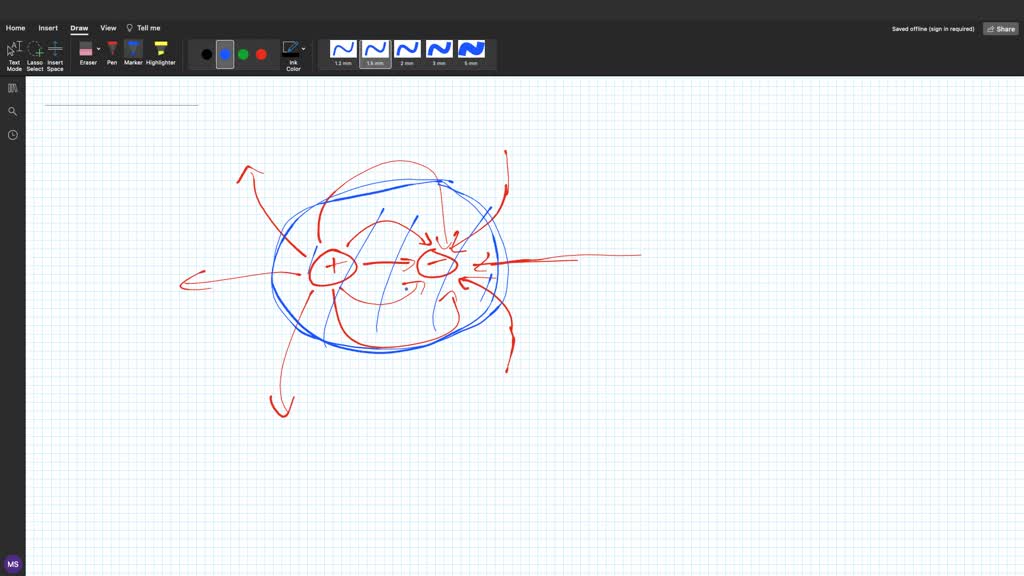Click the Share button
The height and width of the screenshot is (576, 1024).
click(1000, 28)
